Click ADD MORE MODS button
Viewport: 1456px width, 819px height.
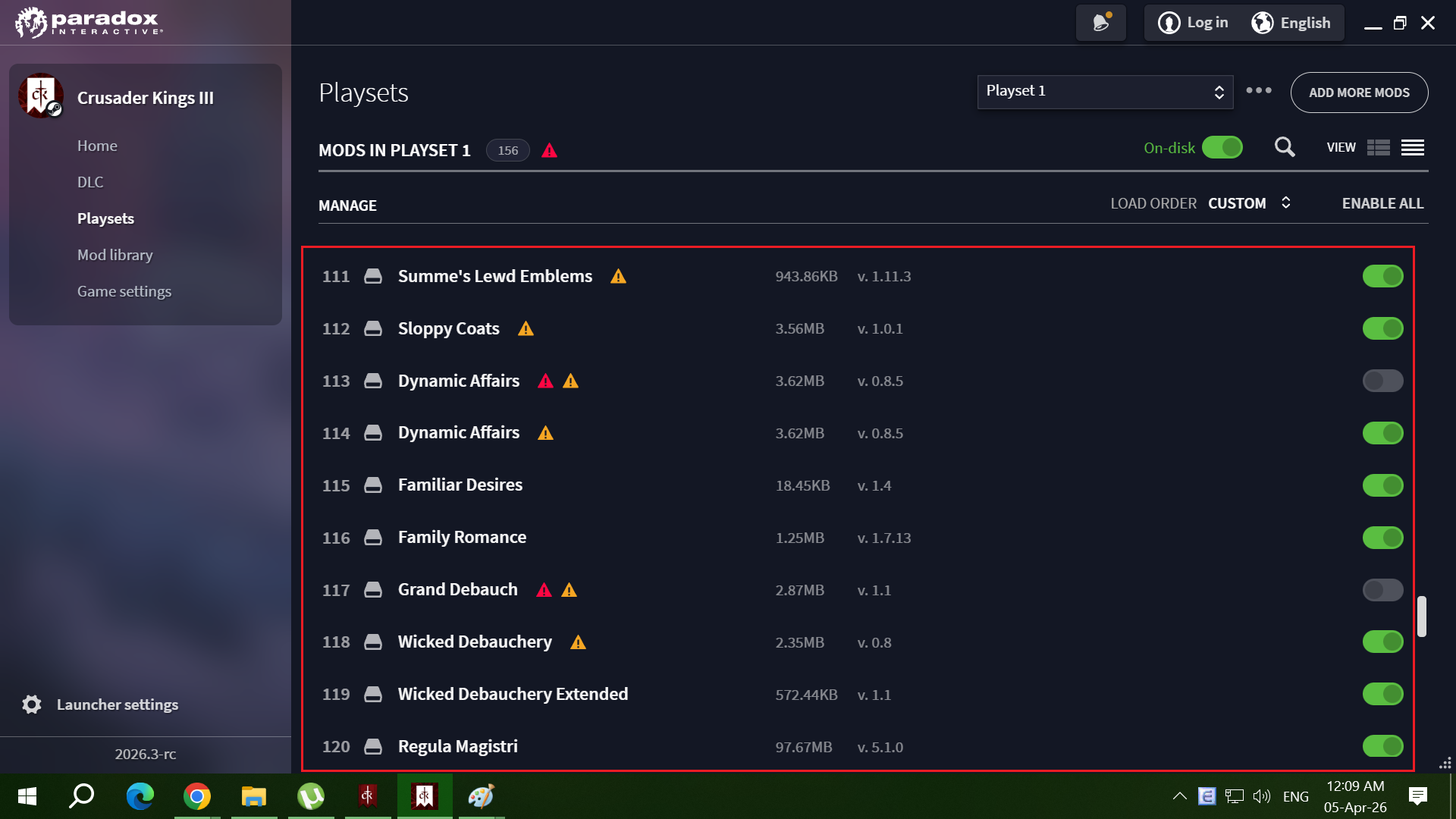[1359, 93]
